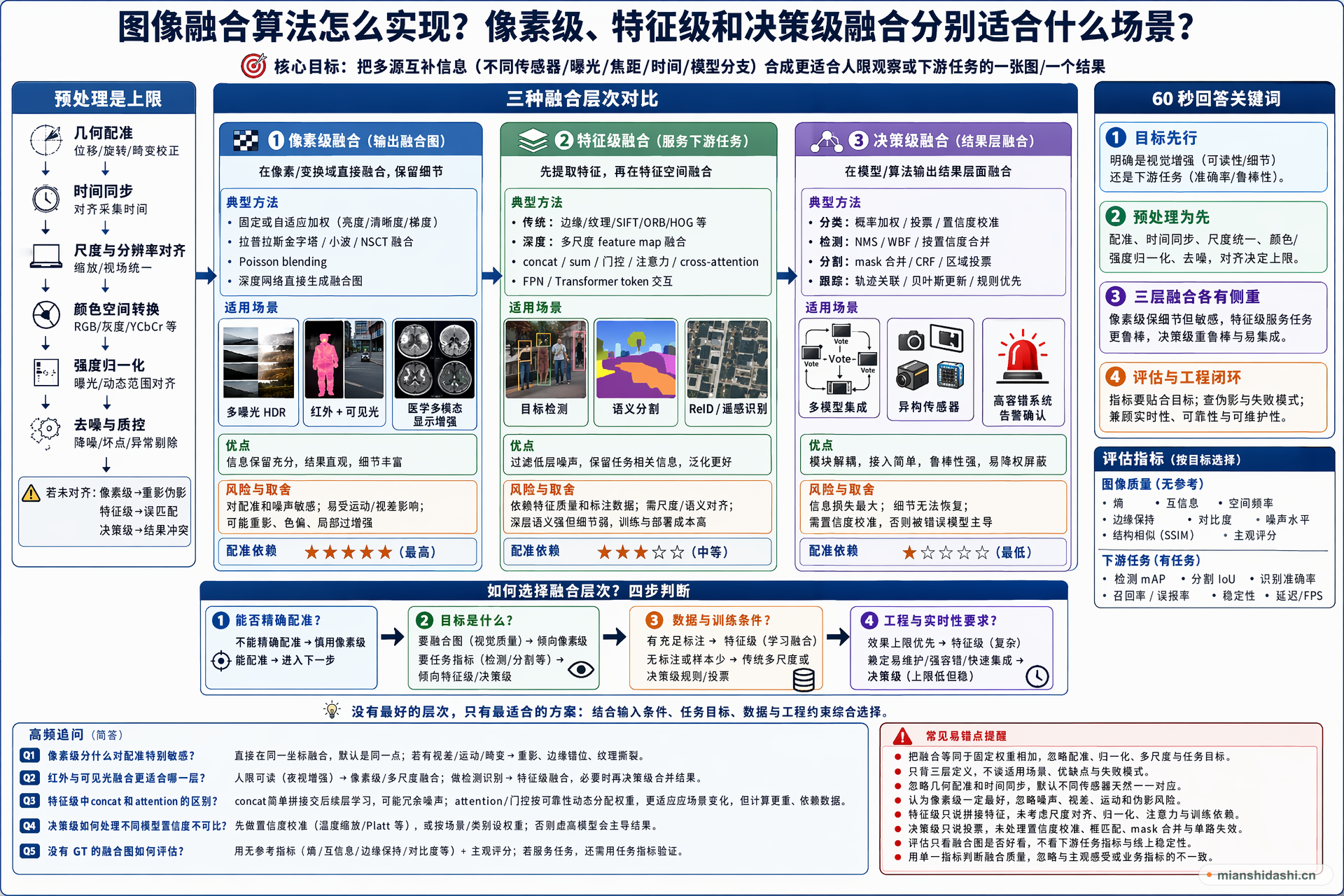Viewport: 1344px width, 896px height.
Task: Click the Q3 badge in 高频追问
Action: click(x=29, y=801)
